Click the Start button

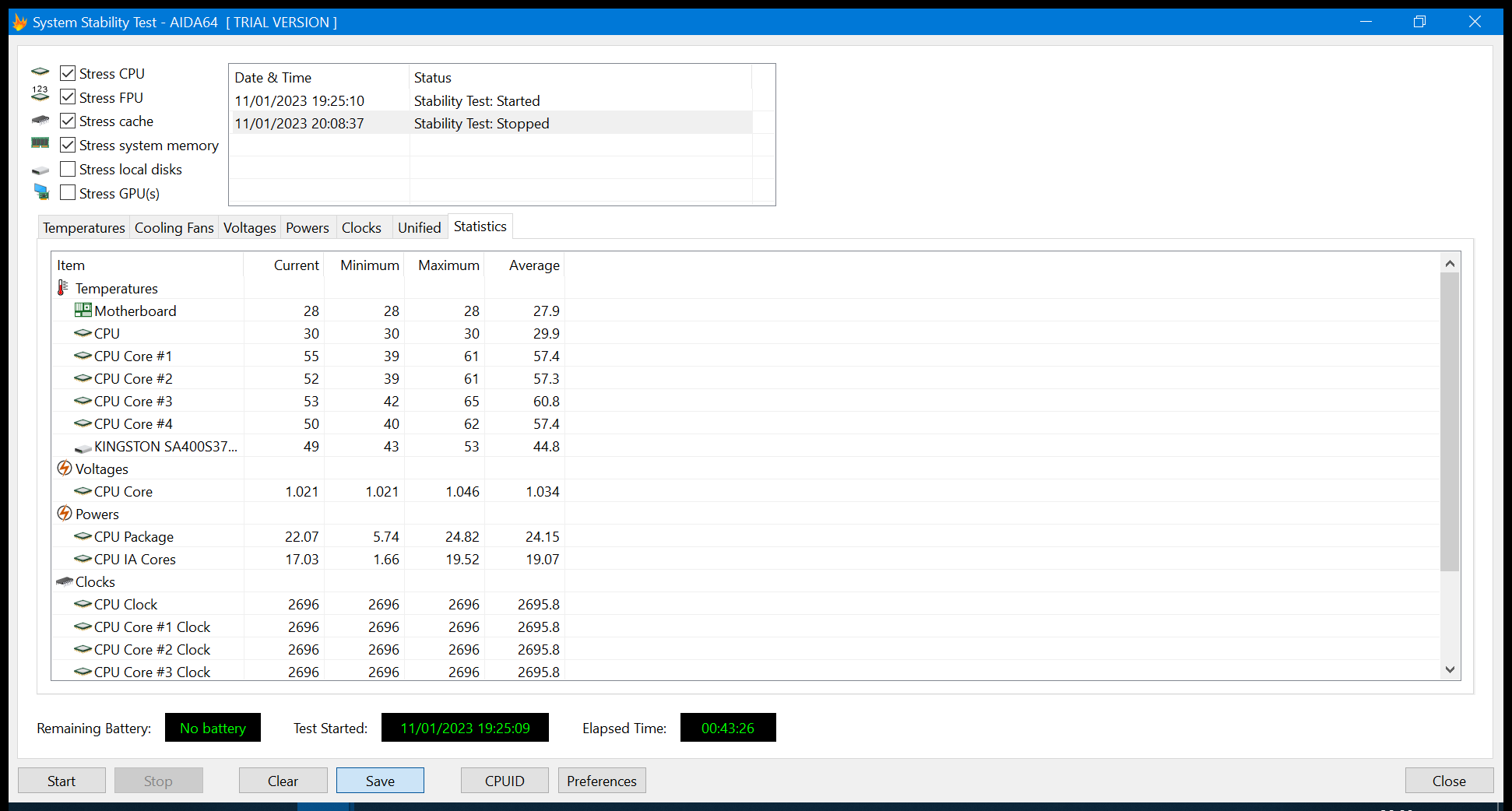[x=62, y=781]
